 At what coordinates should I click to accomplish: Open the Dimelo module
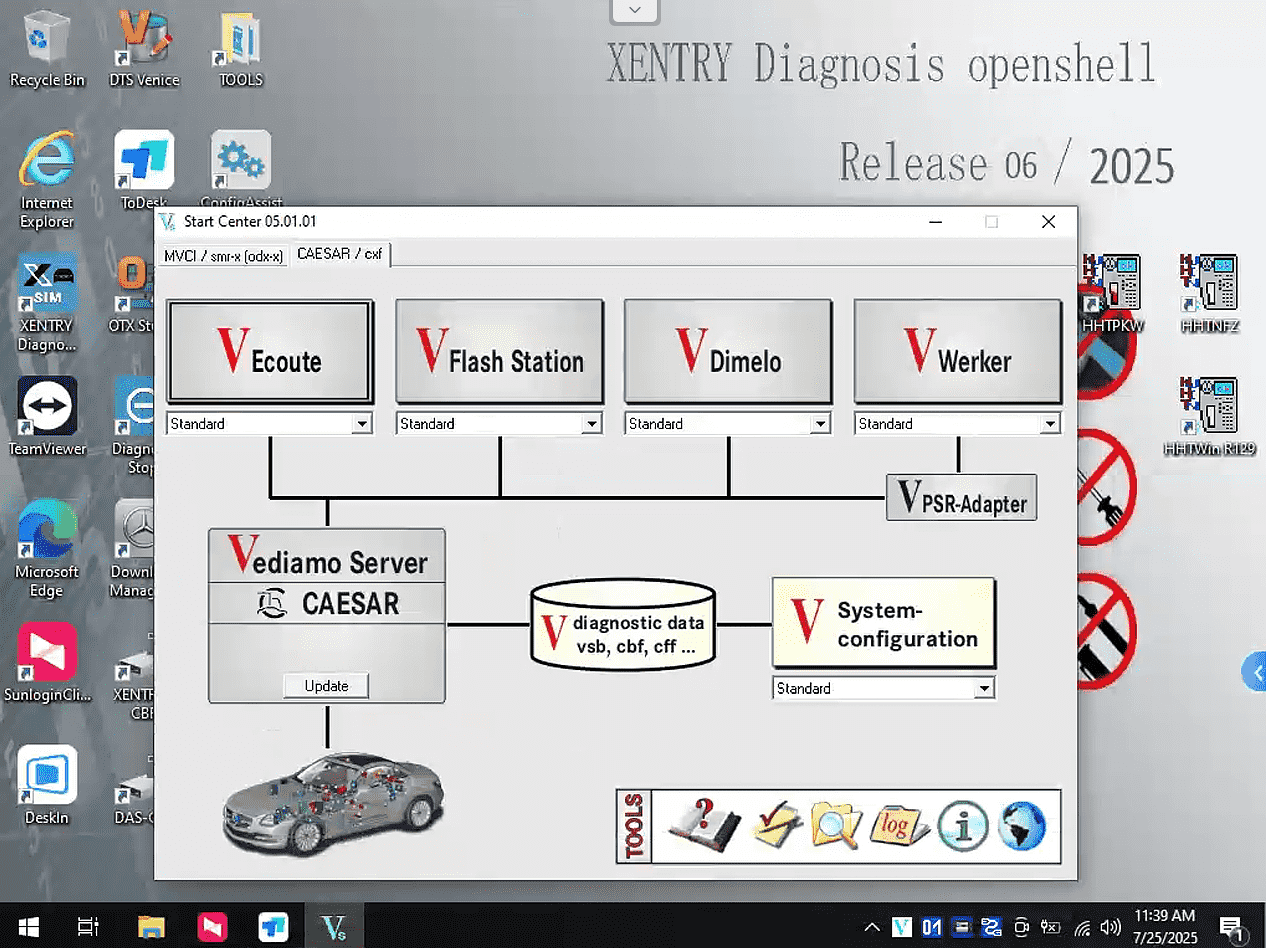pos(728,350)
